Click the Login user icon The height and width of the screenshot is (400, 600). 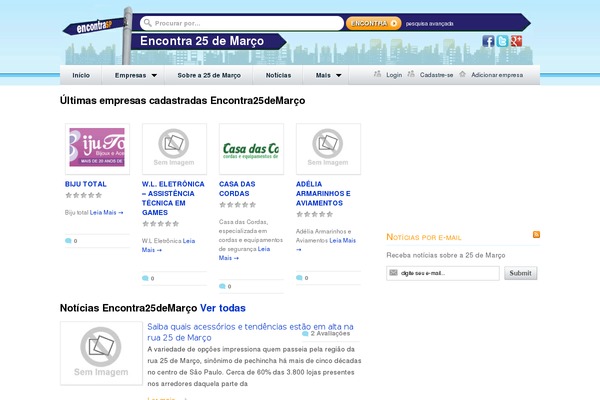[x=377, y=74]
